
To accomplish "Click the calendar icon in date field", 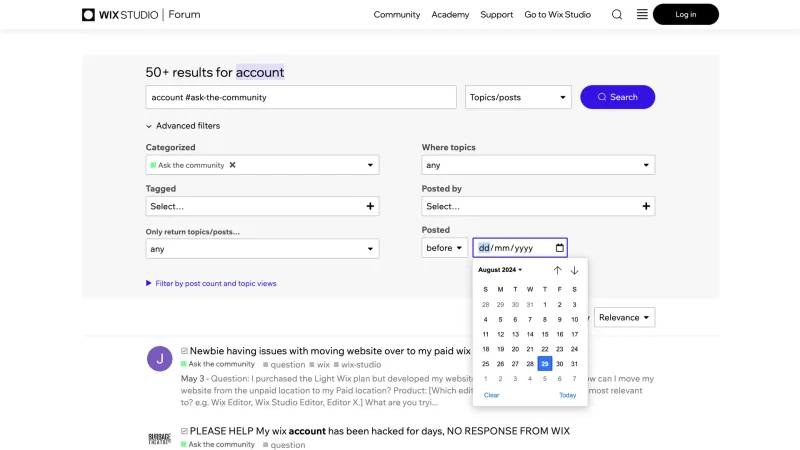I will coord(560,248).
